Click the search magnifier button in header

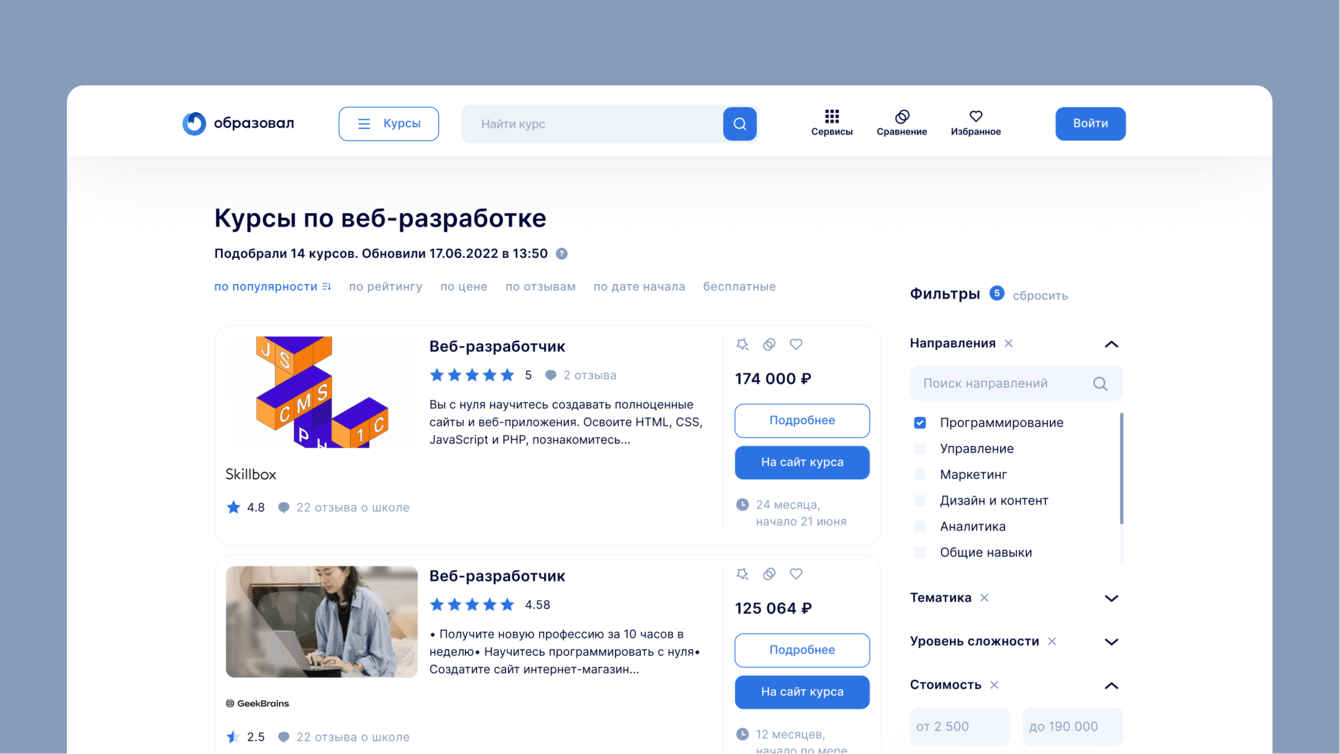740,124
